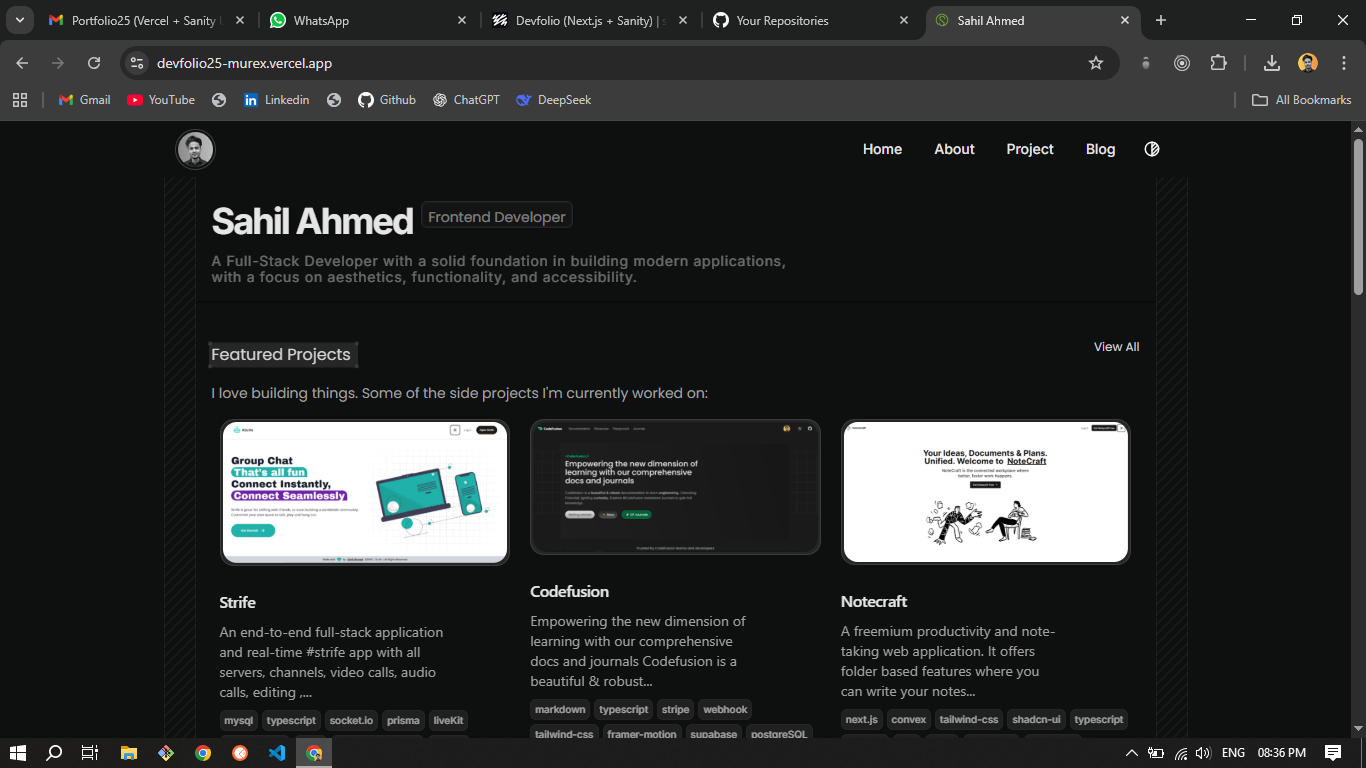
Task: Click the Codefusion project title
Action: (569, 592)
